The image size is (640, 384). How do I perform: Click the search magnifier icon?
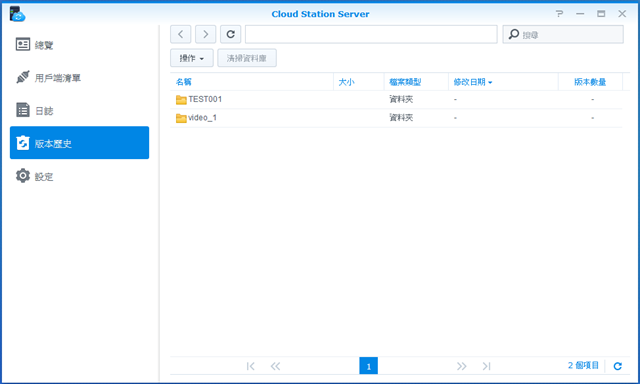click(514, 34)
